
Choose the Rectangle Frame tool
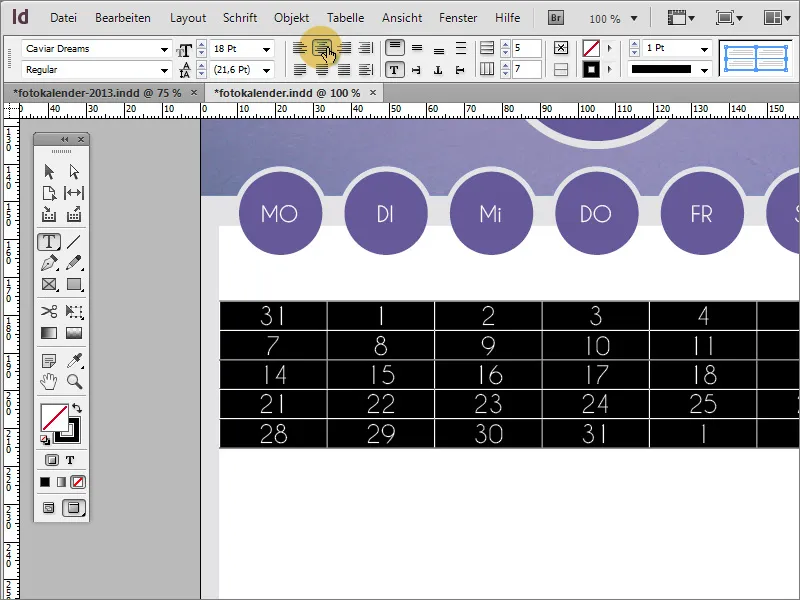(x=49, y=284)
